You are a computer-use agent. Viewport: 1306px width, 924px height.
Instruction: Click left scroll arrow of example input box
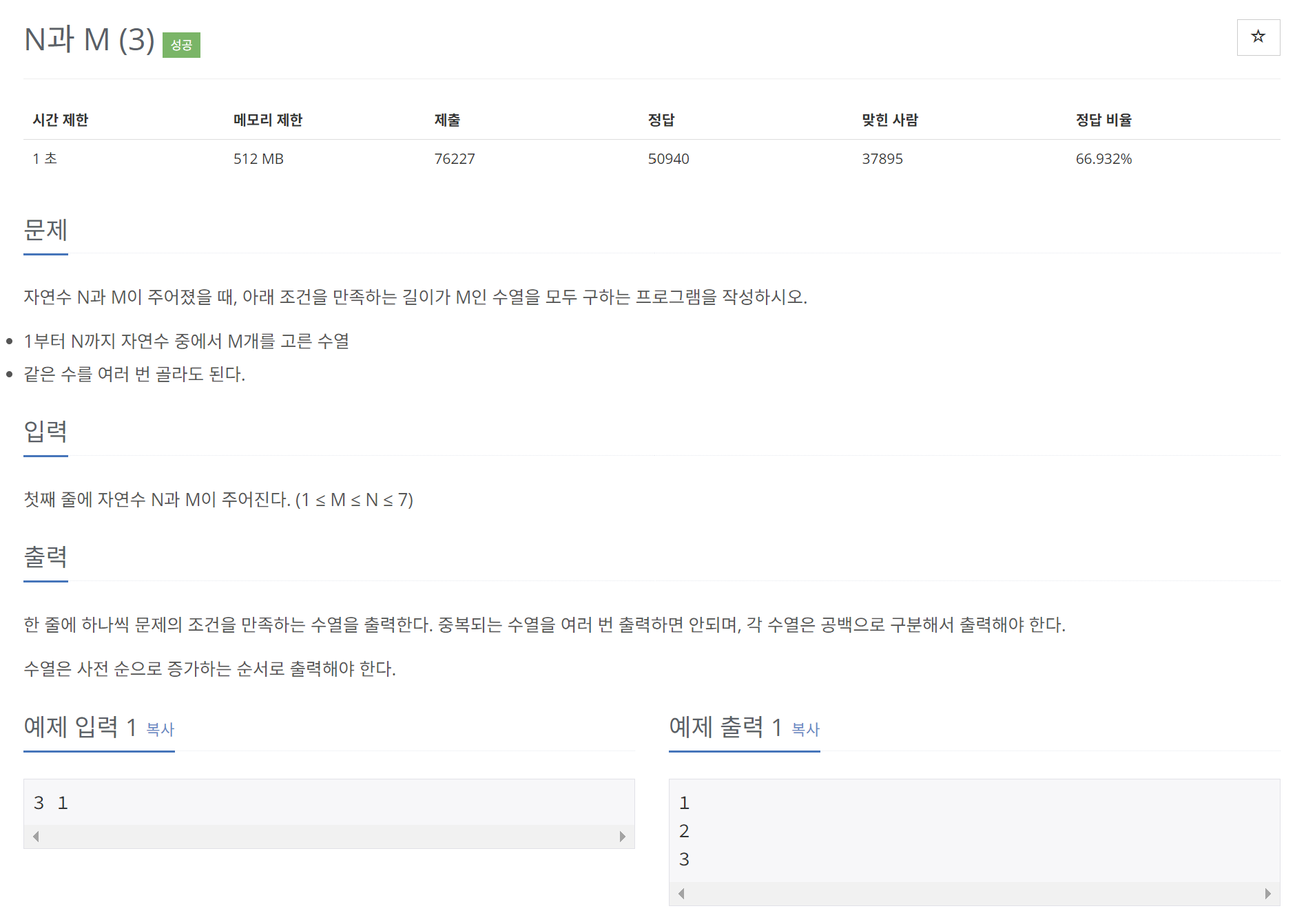point(36,837)
